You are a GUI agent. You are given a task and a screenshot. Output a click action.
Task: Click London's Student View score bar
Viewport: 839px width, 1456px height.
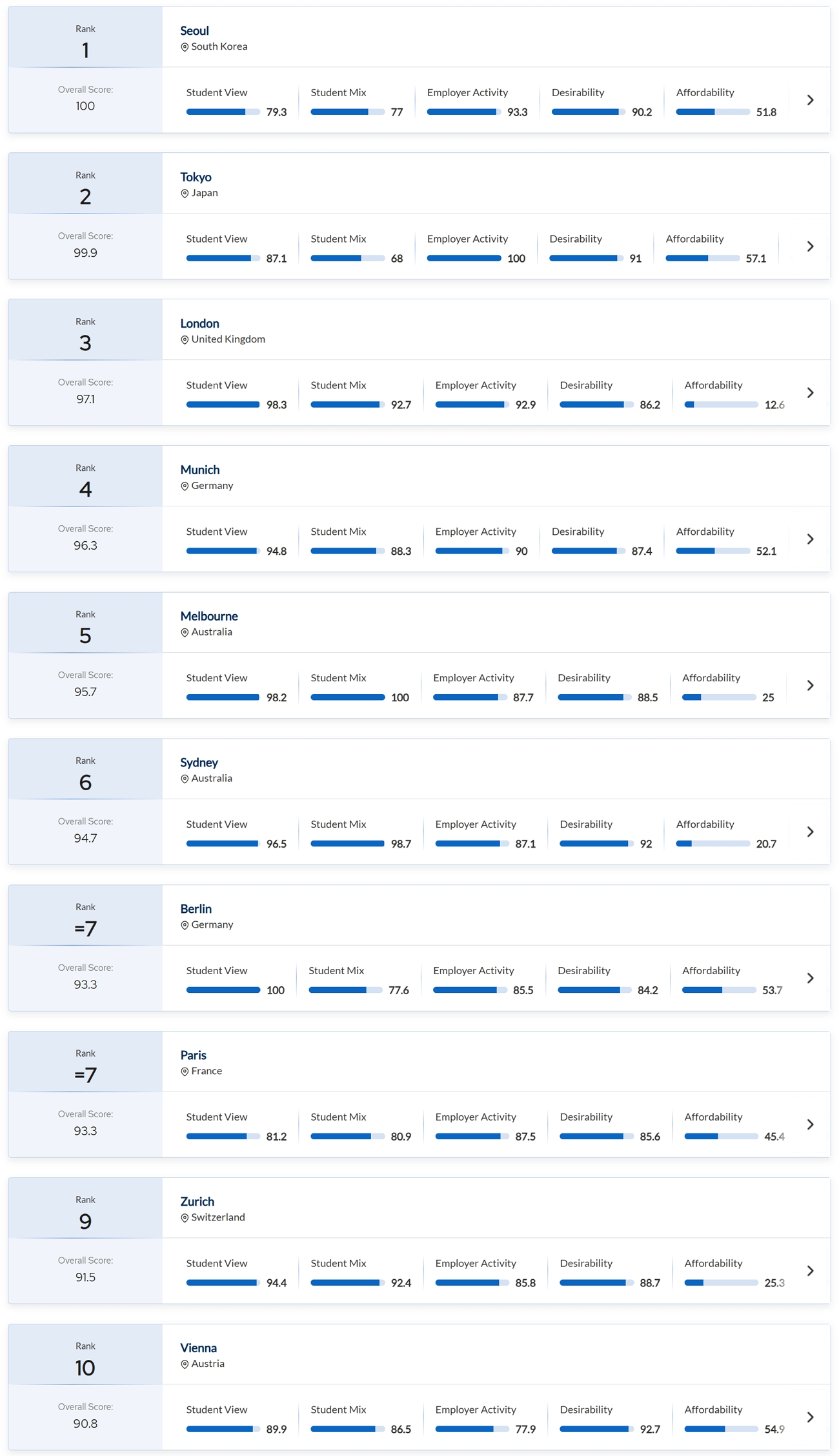223,405
